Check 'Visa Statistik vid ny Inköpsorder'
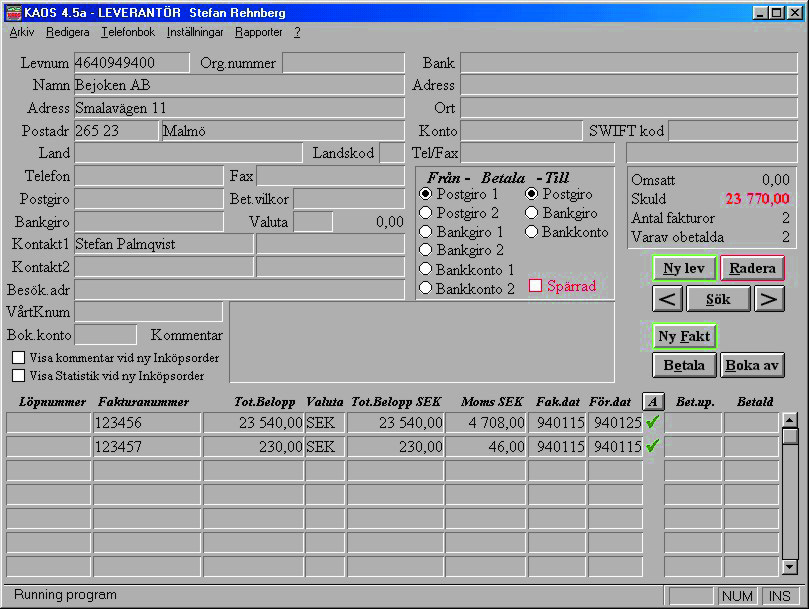This screenshot has width=809, height=609. pyautogui.click(x=19, y=376)
